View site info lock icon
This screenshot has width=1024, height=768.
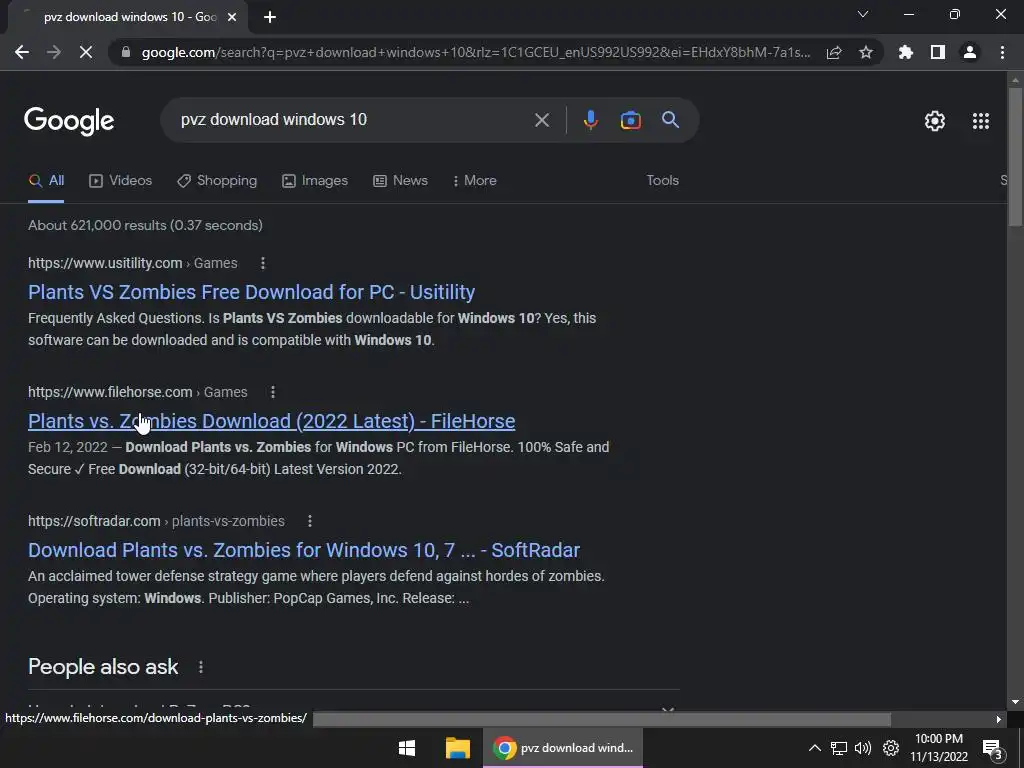(126, 52)
